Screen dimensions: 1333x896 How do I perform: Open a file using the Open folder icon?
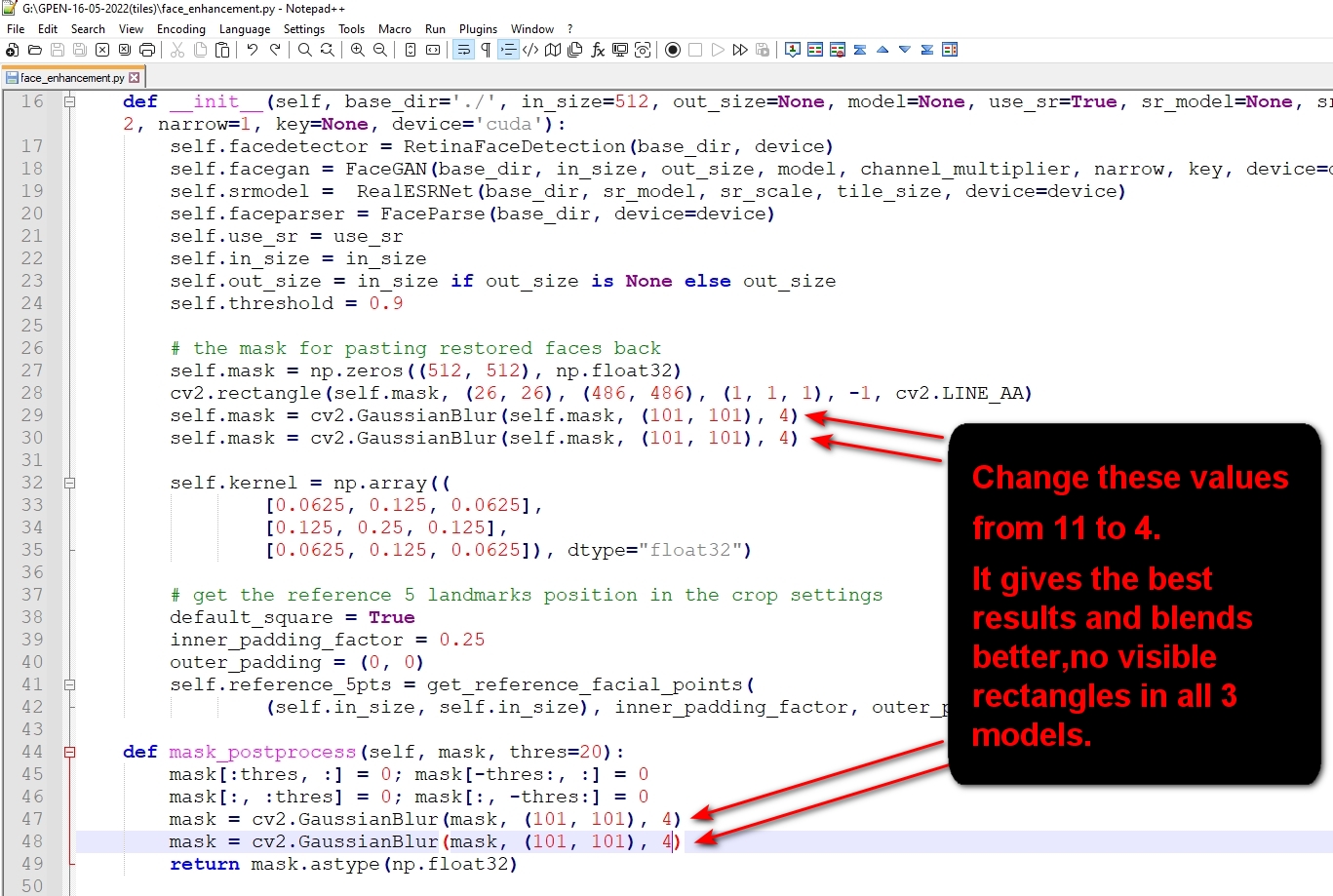[x=35, y=49]
